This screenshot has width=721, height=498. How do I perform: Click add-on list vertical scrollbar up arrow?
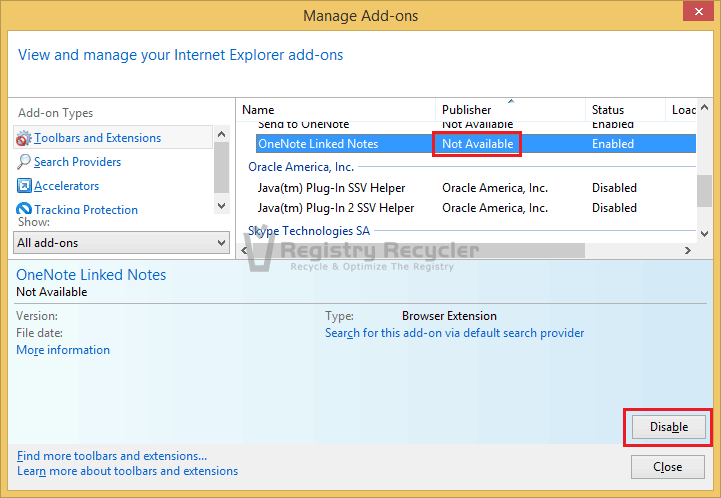[704, 108]
